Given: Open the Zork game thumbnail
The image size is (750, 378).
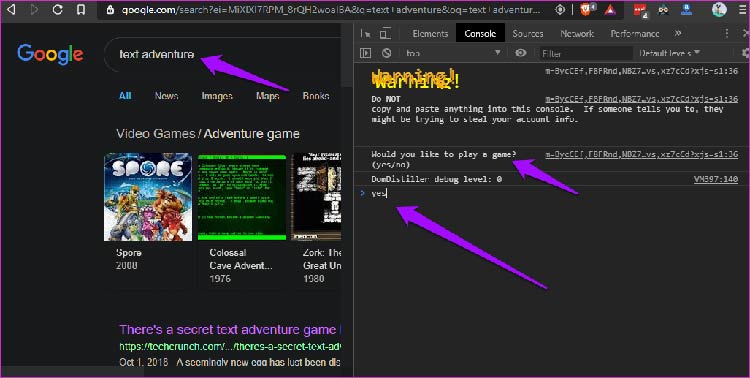Looking at the screenshot, I should (x=317, y=197).
